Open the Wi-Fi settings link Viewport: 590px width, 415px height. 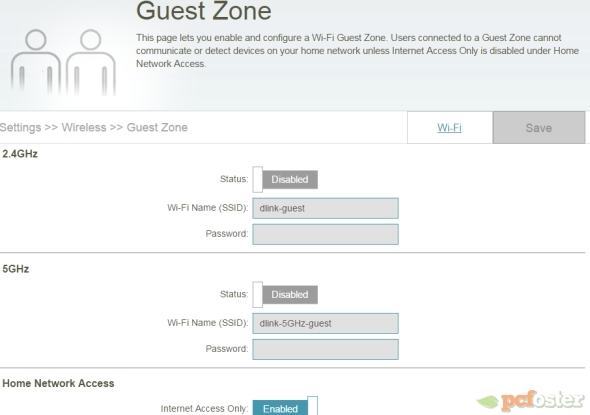pyautogui.click(x=449, y=128)
